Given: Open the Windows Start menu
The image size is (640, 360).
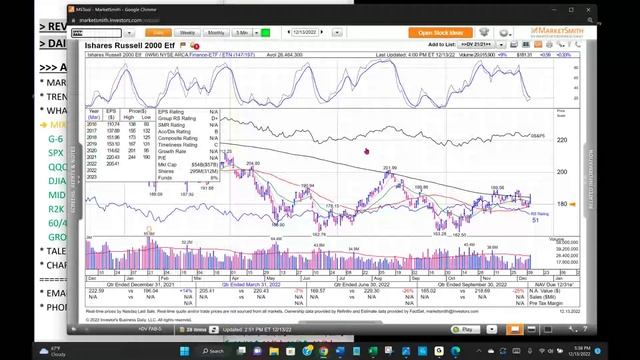Looking at the screenshot, I should tap(184, 351).
